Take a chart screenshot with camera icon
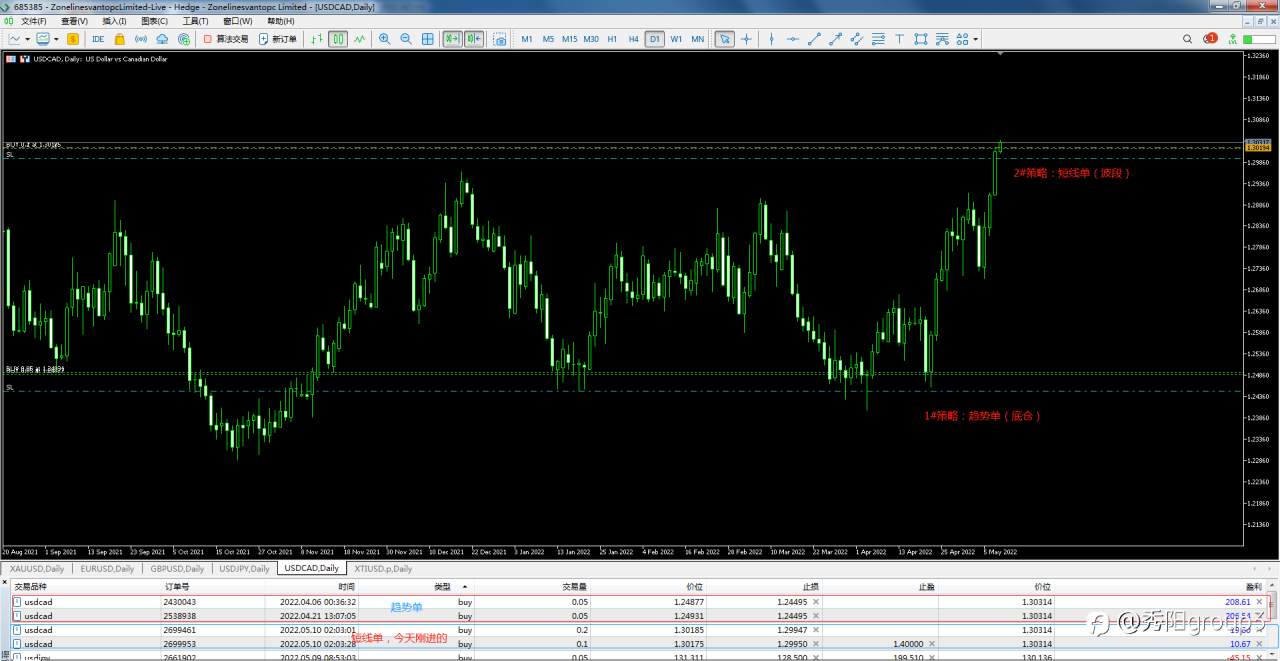This screenshot has width=1280, height=661. (x=499, y=39)
